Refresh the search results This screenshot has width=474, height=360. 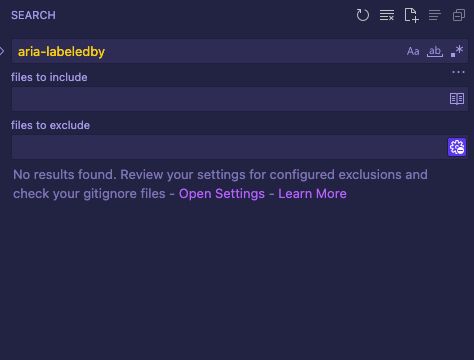pos(363,15)
